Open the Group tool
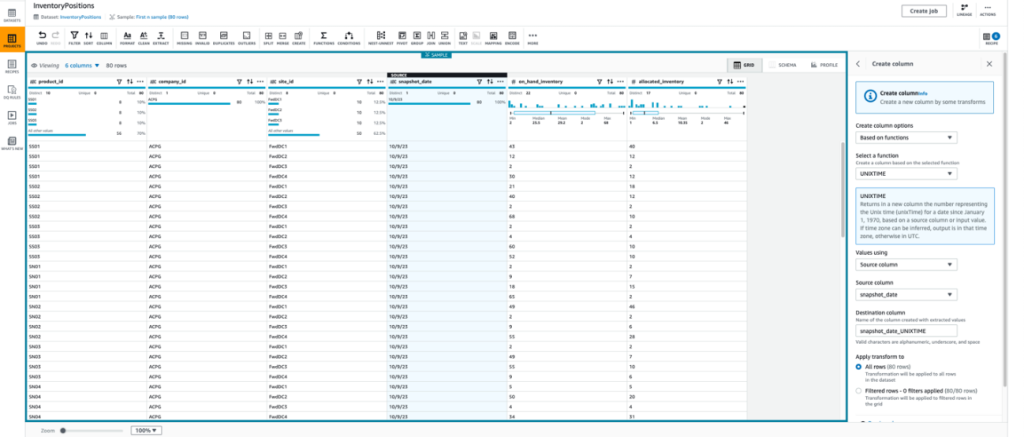The height and width of the screenshot is (437, 1024). pyautogui.click(x=417, y=37)
